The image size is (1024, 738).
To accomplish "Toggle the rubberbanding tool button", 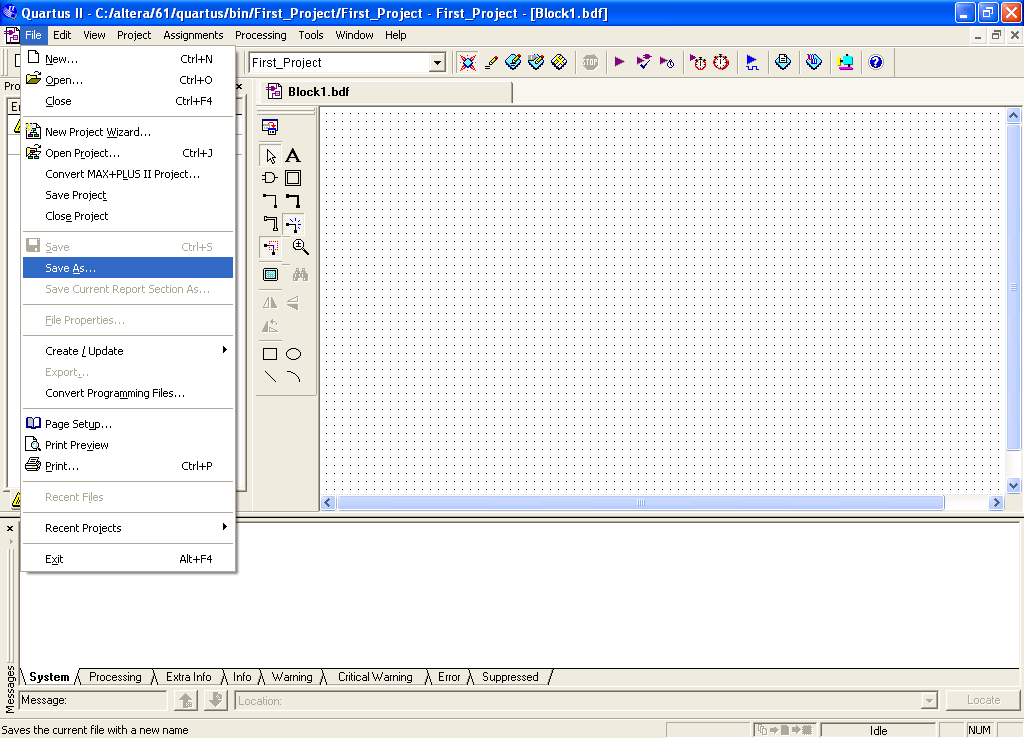I will pos(293,224).
